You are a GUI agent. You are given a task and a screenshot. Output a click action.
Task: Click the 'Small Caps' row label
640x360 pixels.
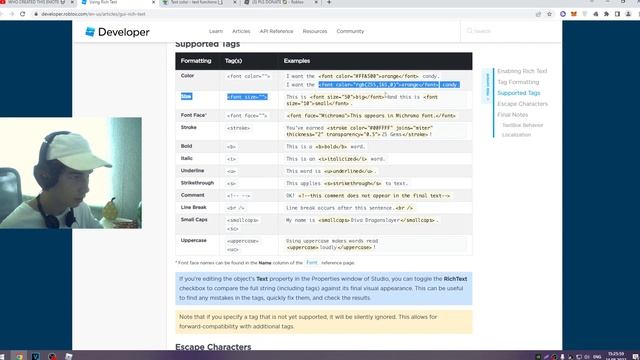pos(194,220)
